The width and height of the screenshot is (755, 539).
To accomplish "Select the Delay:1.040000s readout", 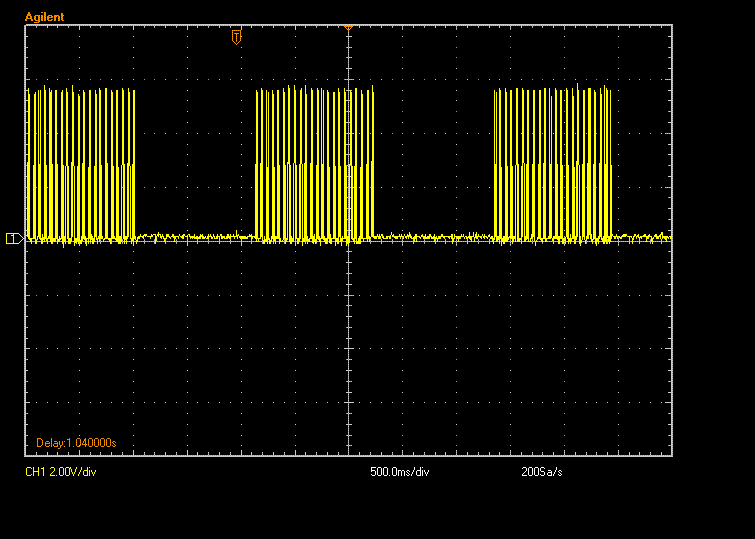I will pyautogui.click(x=77, y=443).
